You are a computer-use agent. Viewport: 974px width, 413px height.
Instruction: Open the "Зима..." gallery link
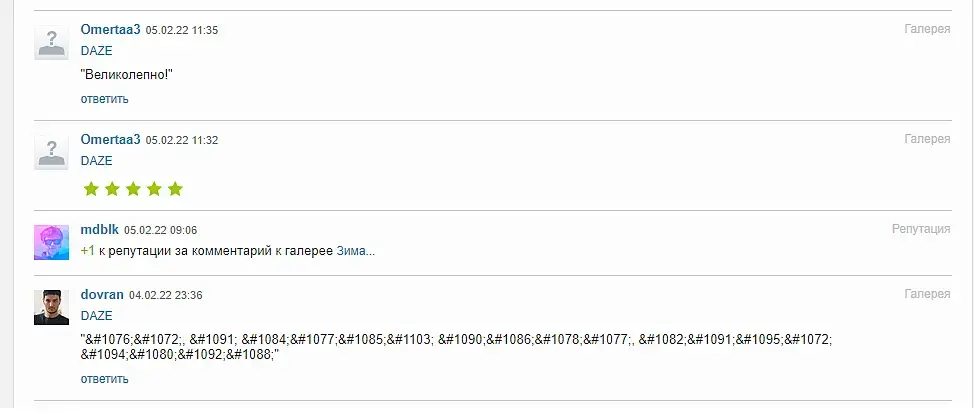click(355, 250)
